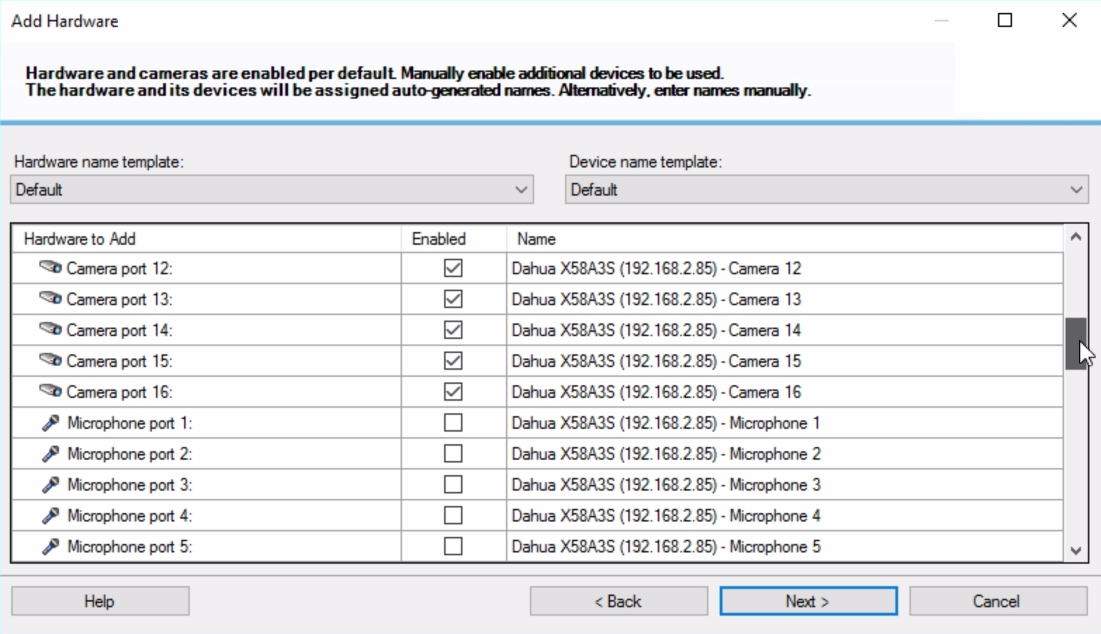Image resolution: width=1101 pixels, height=634 pixels.
Task: Click the Hardware to Add column header
Action: tap(80, 239)
